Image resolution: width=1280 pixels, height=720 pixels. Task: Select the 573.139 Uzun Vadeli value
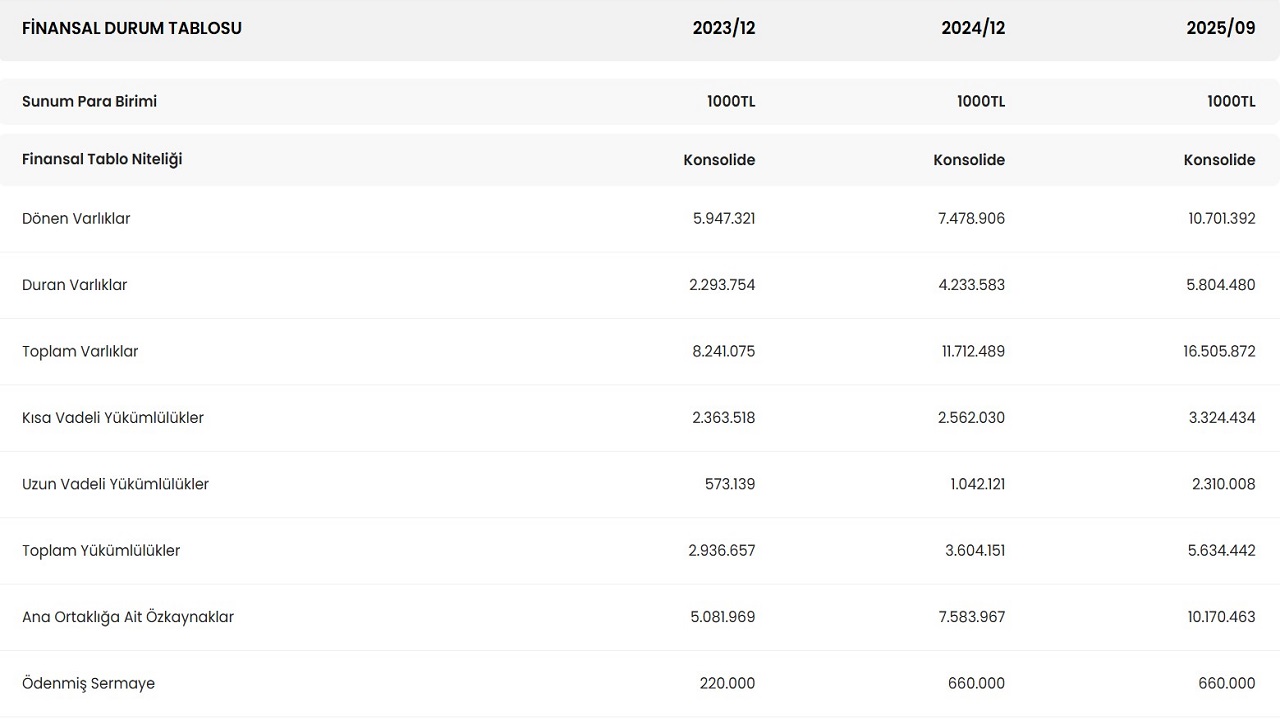click(x=730, y=484)
